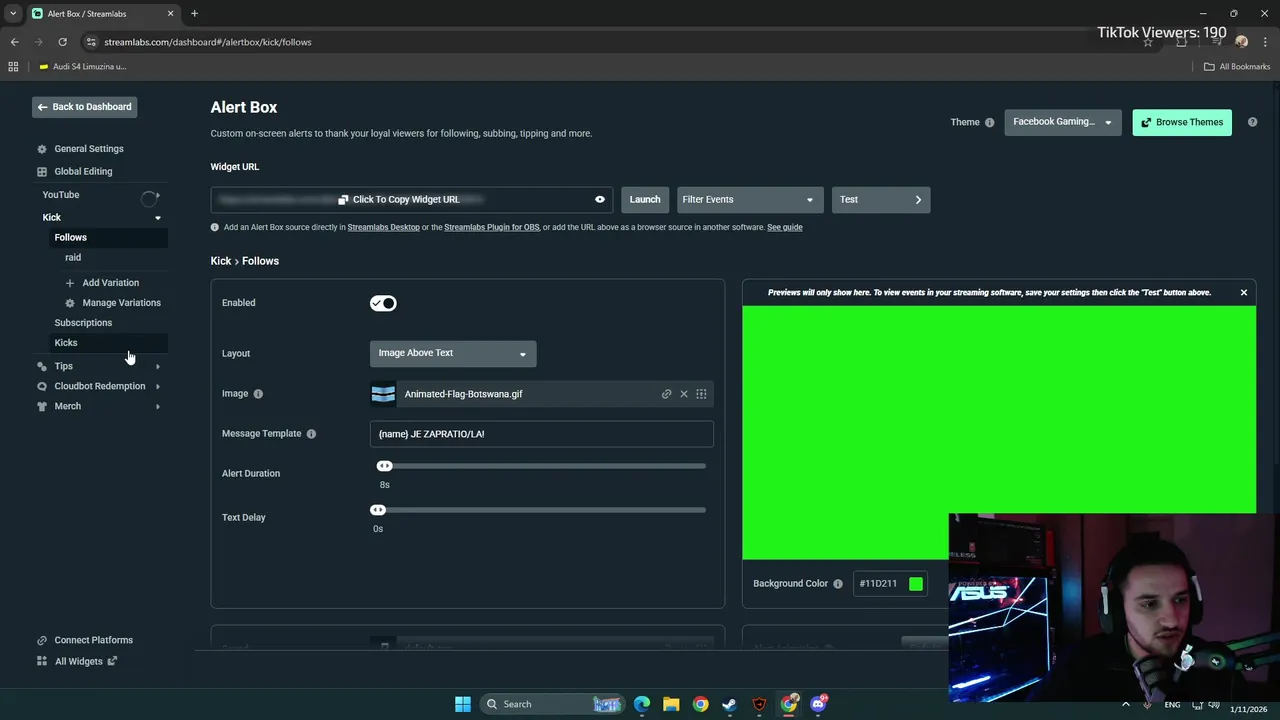Click the Text Delay slider handle
The height and width of the screenshot is (720, 1280).
pyautogui.click(x=378, y=510)
